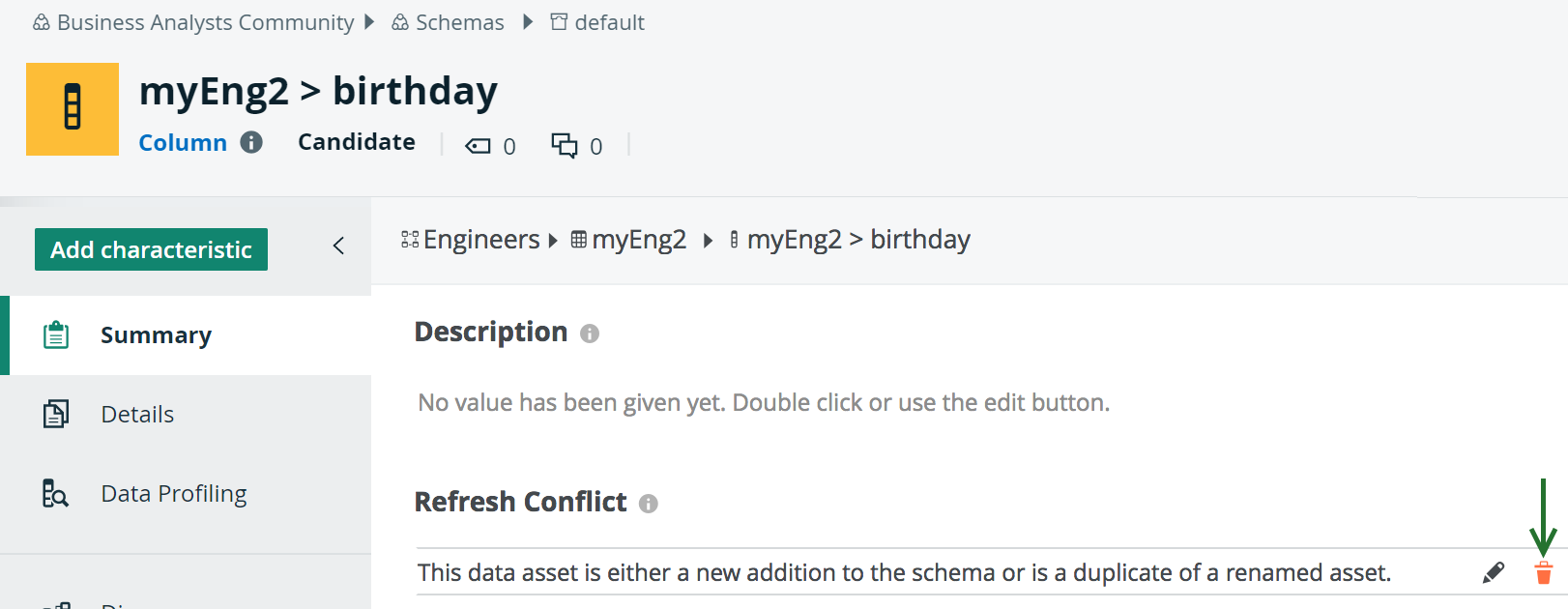Screen dimensions: 1568x609
Task: Click the Column asset type link
Action: pyautogui.click(x=183, y=143)
